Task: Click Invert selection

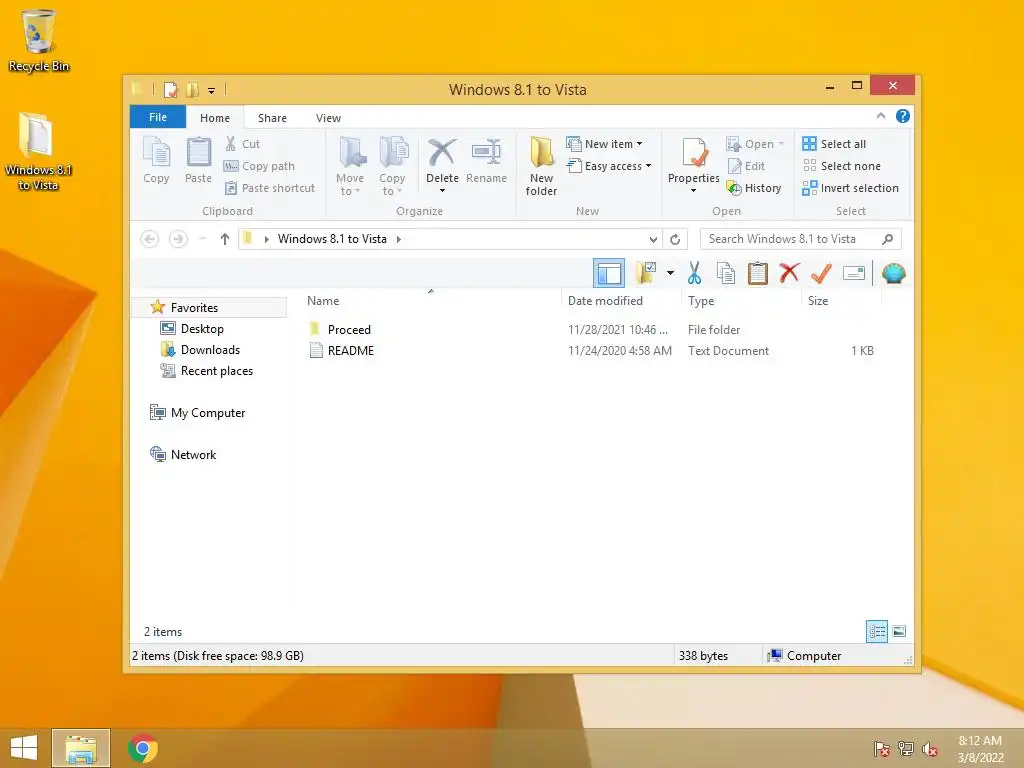Action: [851, 188]
